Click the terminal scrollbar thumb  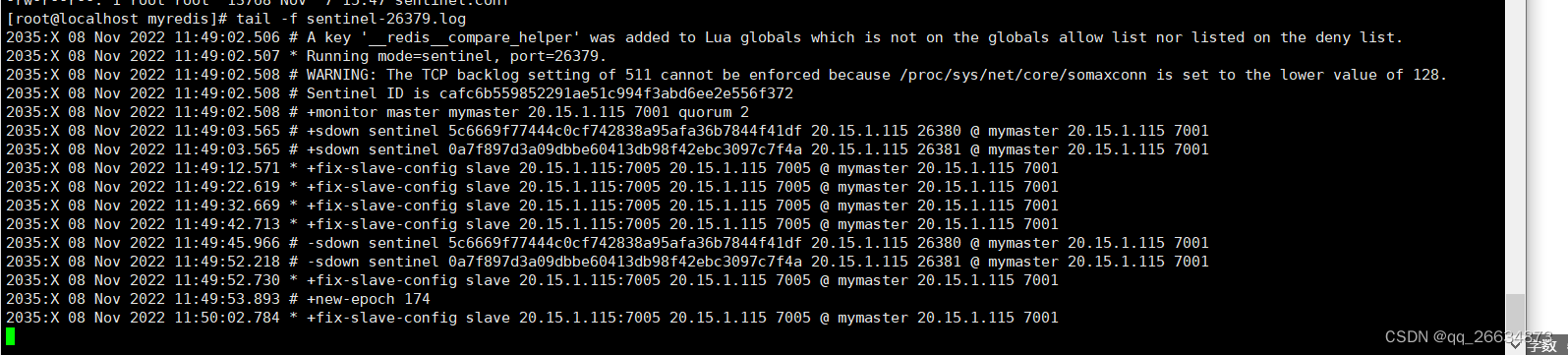[1516, 313]
